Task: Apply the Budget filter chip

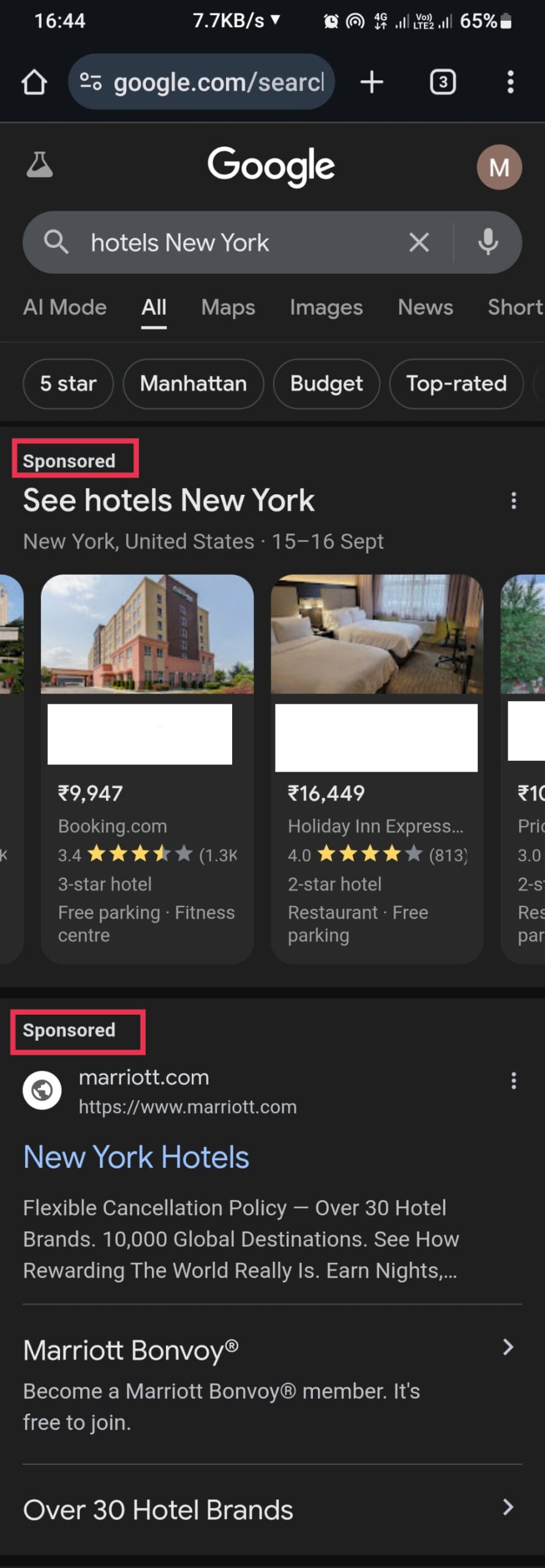Action: (x=326, y=384)
